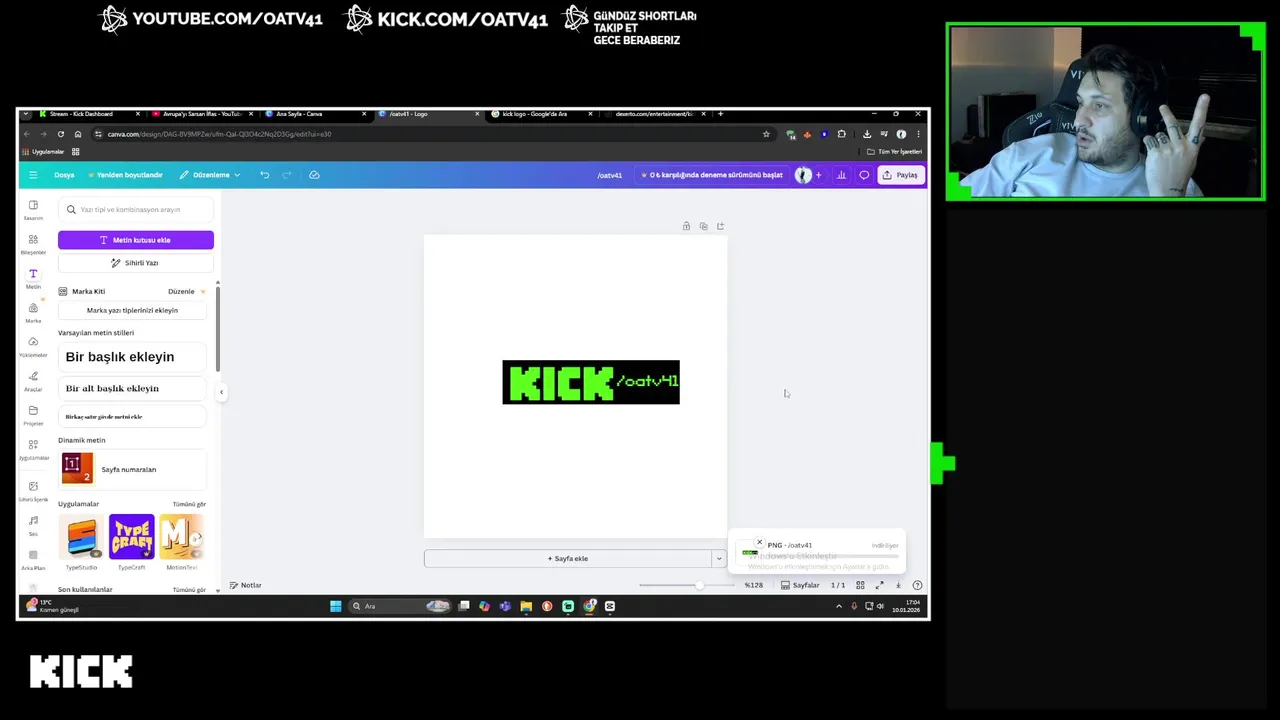1280x720 pixels.
Task: Dismiss the PNG download notification
Action: [x=759, y=543]
